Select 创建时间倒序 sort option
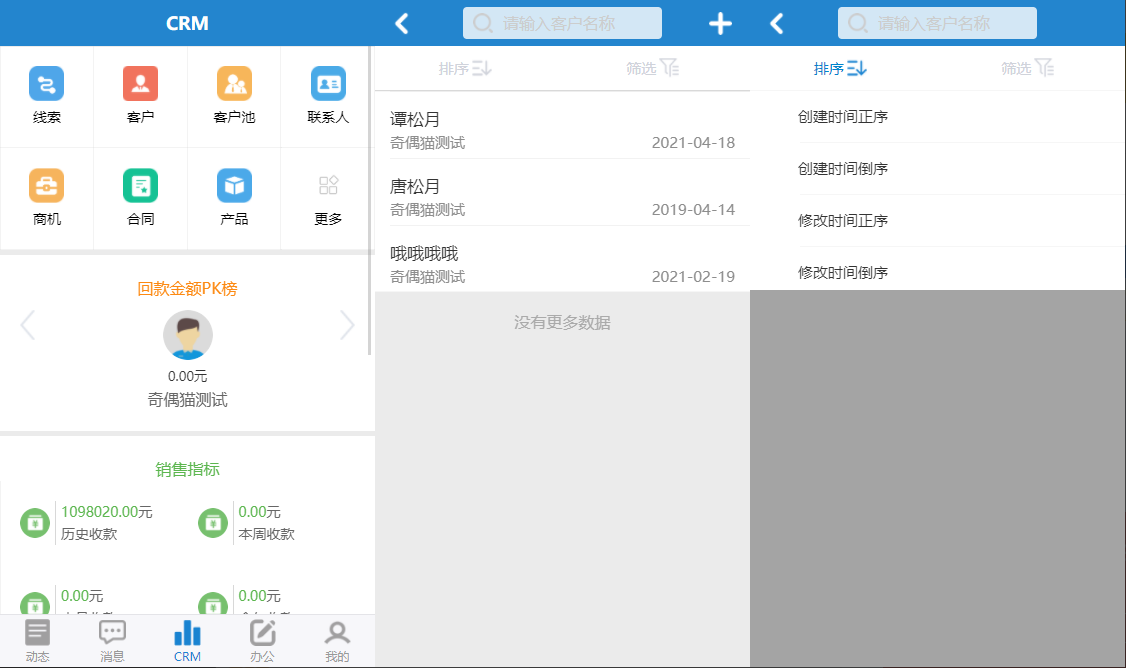1126x668 pixels. 843,169
